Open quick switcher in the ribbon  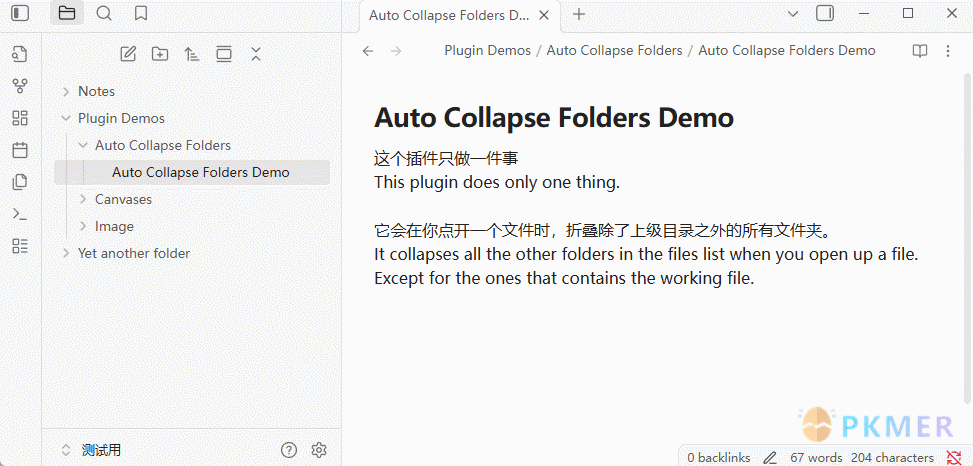pos(20,54)
